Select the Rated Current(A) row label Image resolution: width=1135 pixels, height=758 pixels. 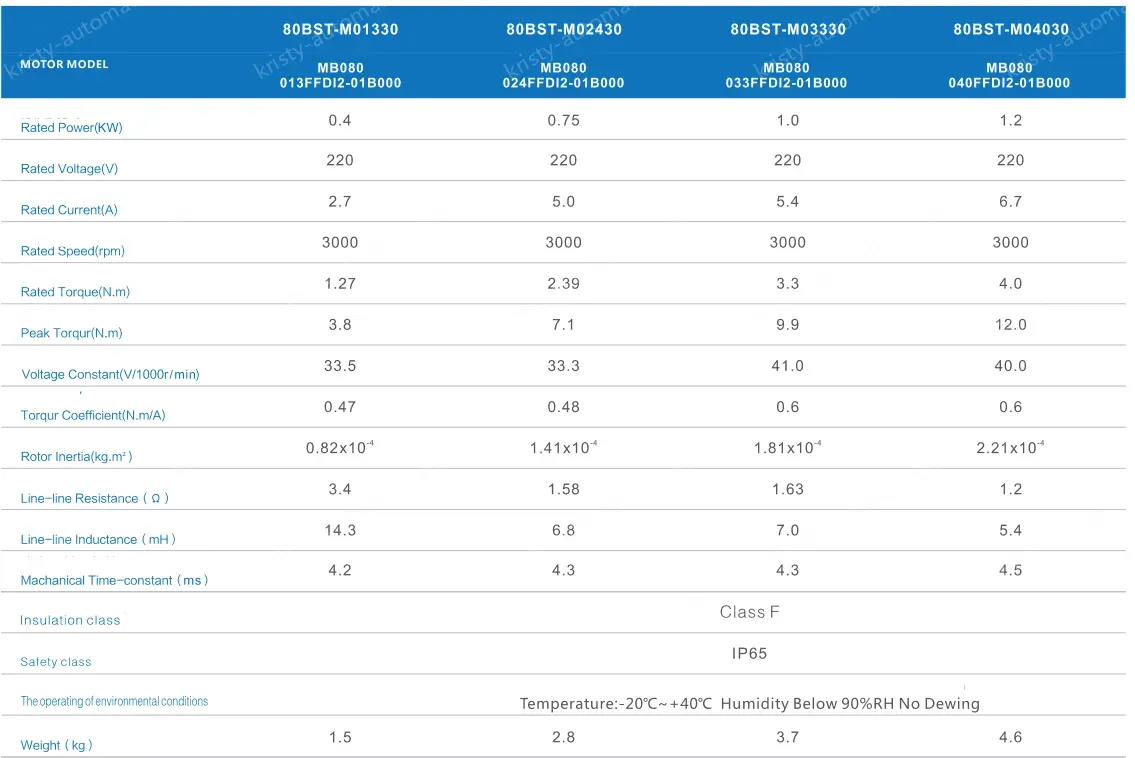pos(69,210)
